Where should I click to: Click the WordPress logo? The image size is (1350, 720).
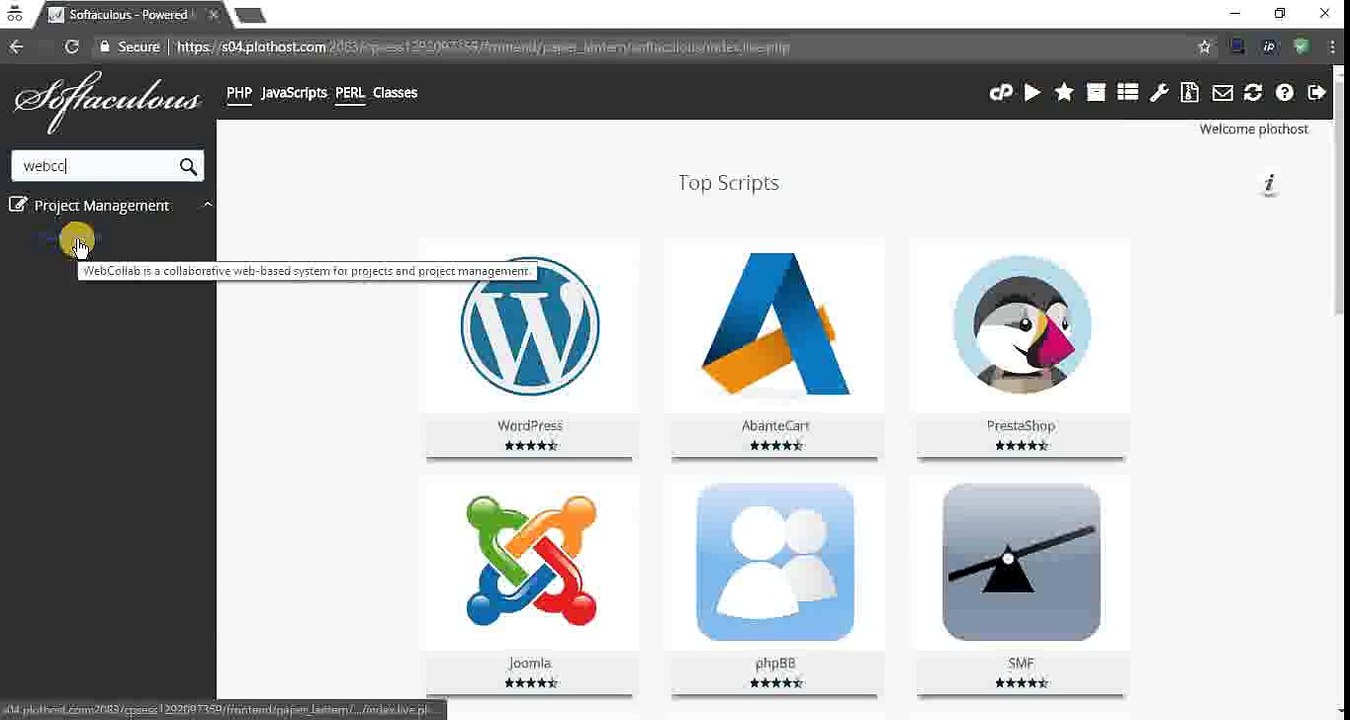[x=530, y=326]
